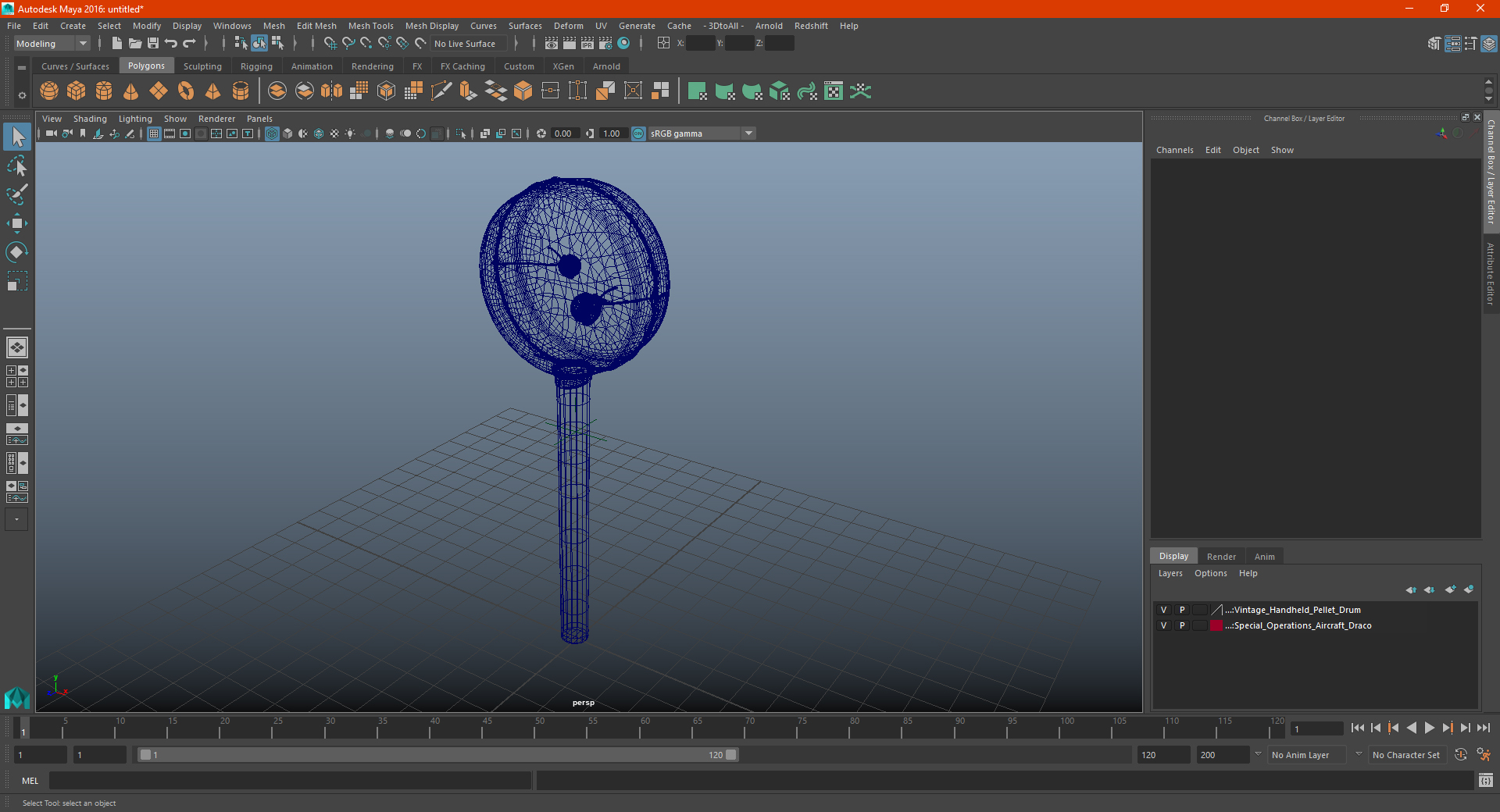Create a polygon cylinder from the shelf
This screenshot has width=1500, height=812.
click(x=104, y=91)
